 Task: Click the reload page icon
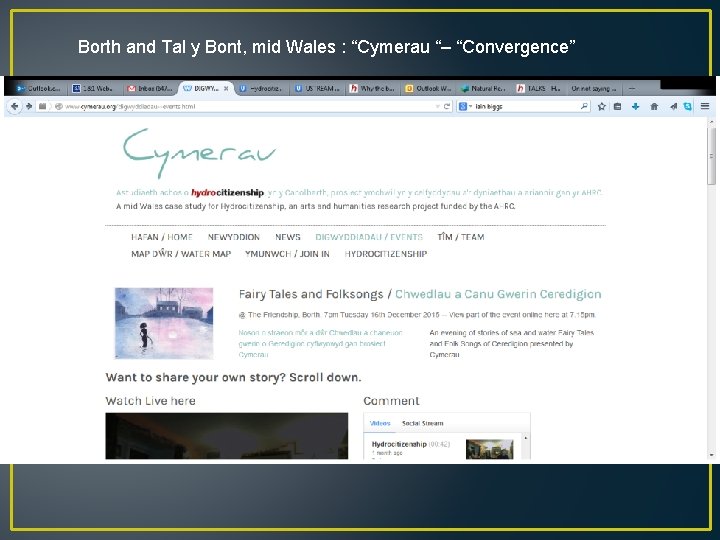pyautogui.click(x=447, y=106)
